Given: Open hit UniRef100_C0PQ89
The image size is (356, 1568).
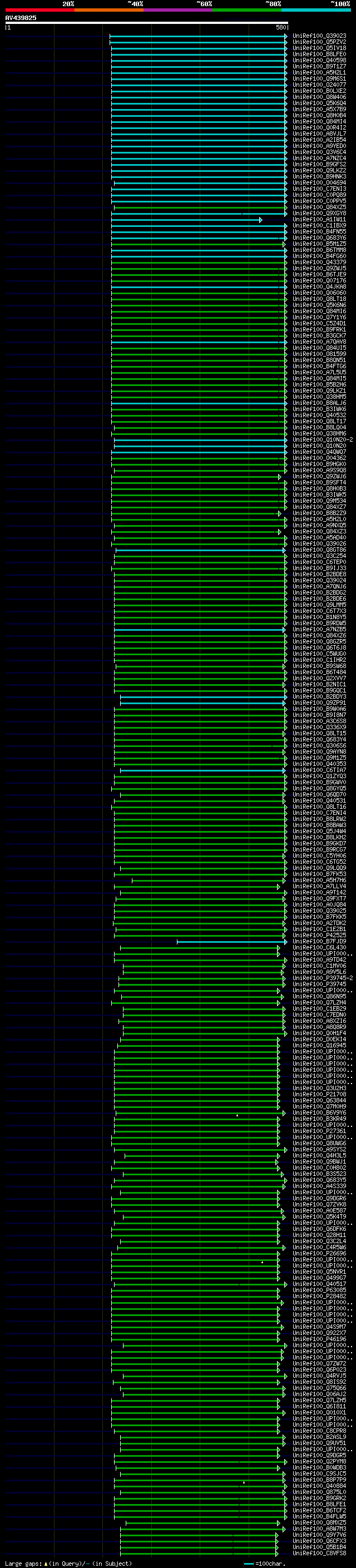Looking at the screenshot, I should (319, 195).
